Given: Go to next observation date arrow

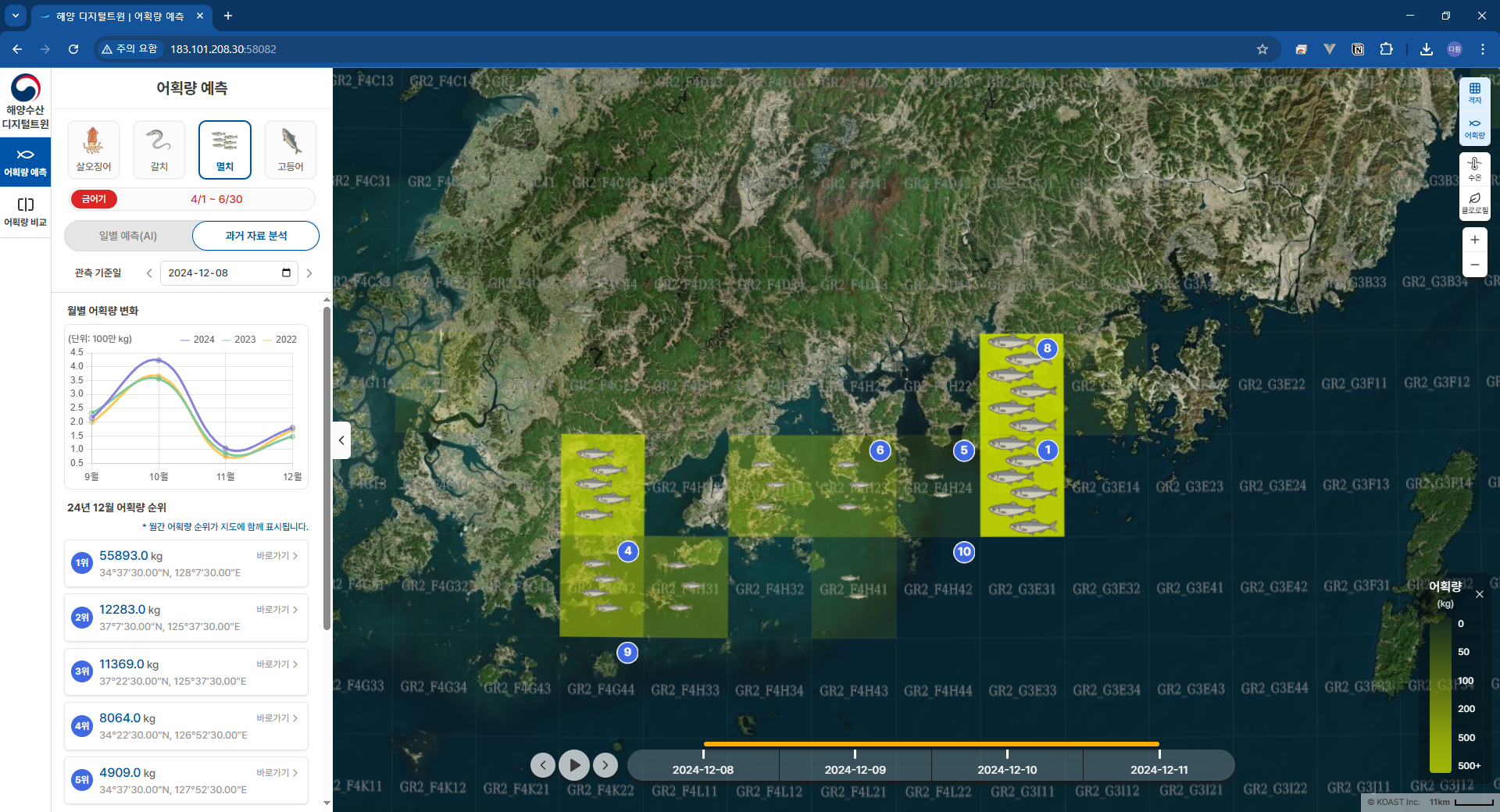Looking at the screenshot, I should [309, 273].
